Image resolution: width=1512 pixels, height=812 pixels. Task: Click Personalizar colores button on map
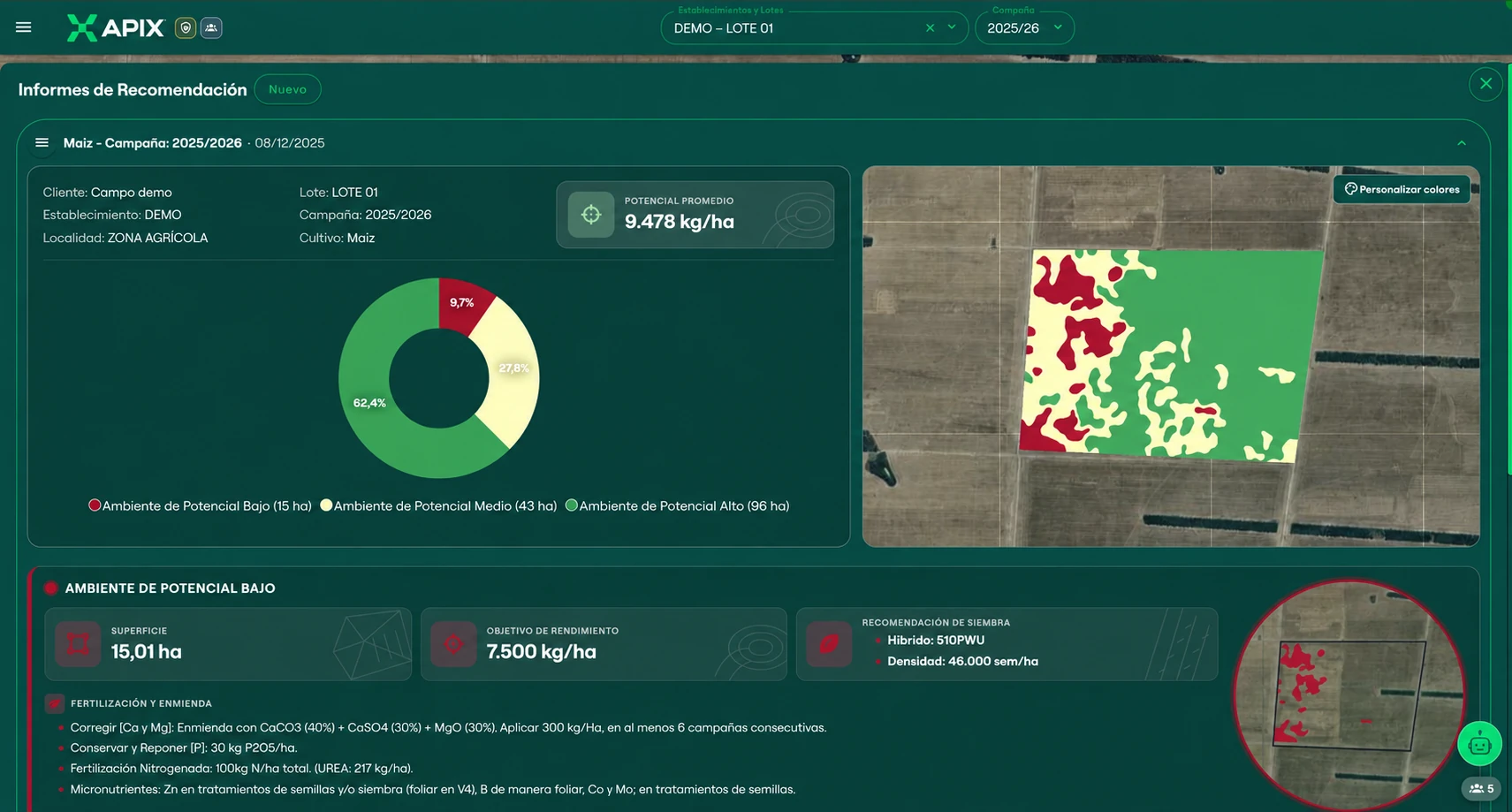coord(1402,189)
